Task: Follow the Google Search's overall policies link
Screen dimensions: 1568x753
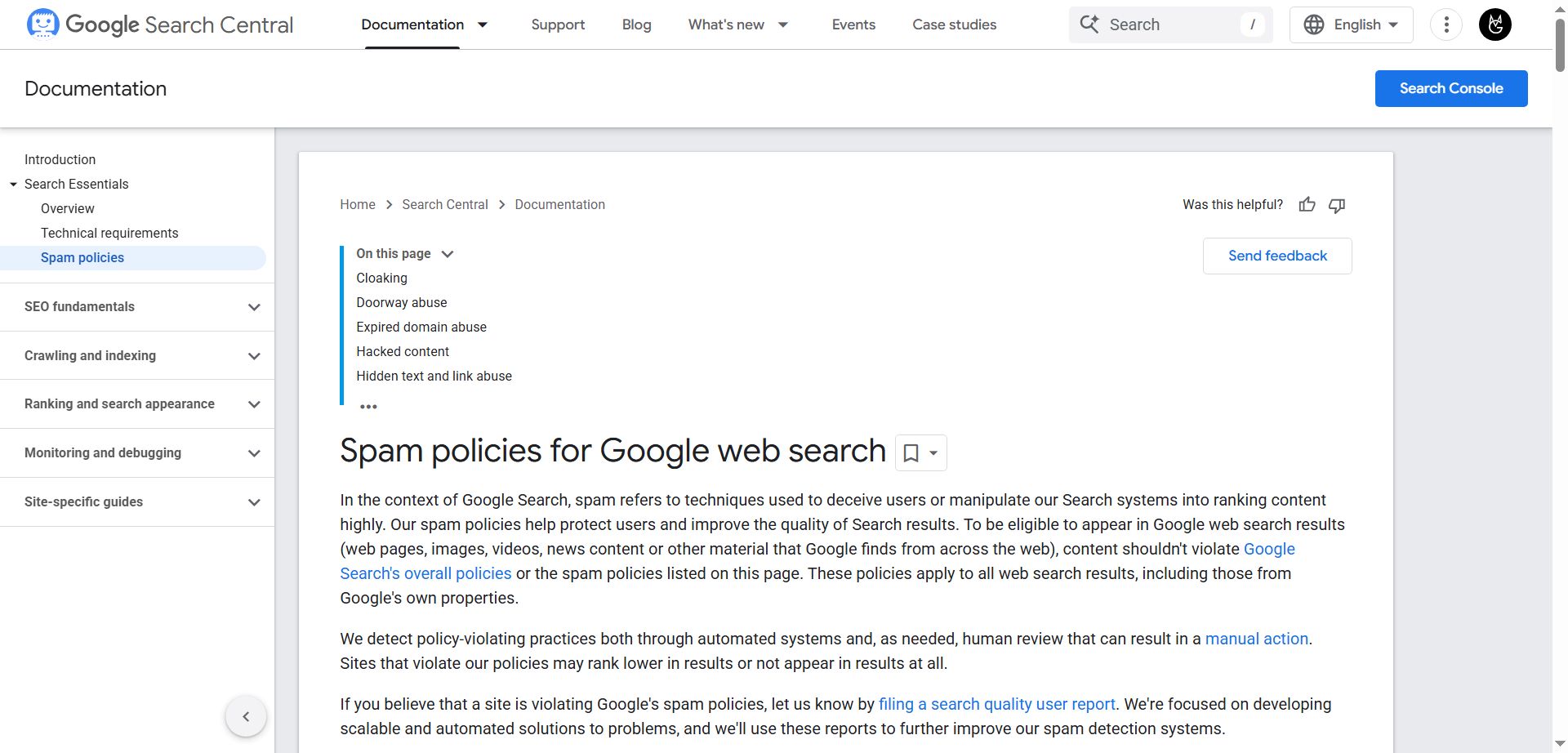Action: tap(425, 573)
